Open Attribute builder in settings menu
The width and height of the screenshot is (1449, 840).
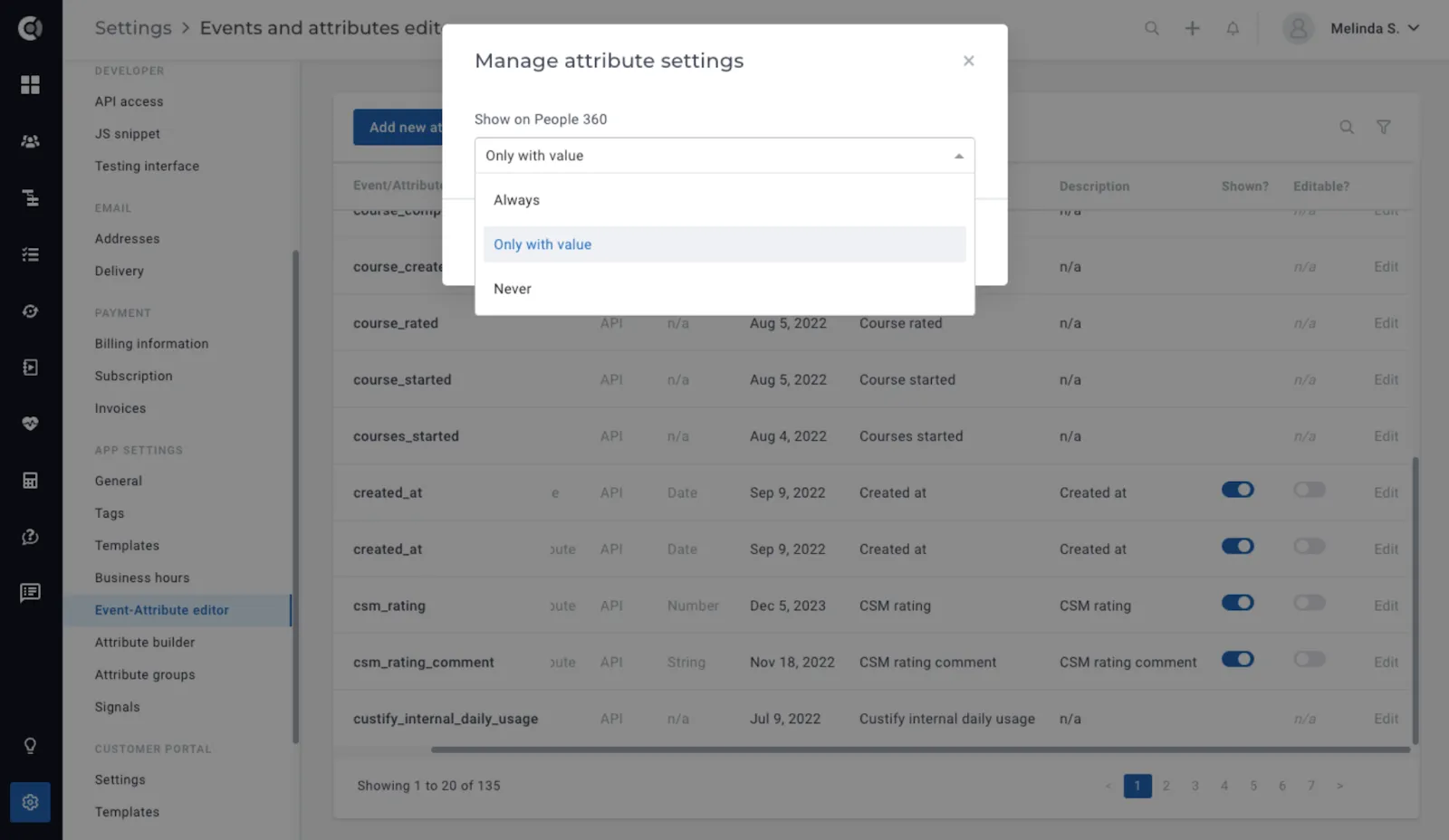tap(145, 643)
